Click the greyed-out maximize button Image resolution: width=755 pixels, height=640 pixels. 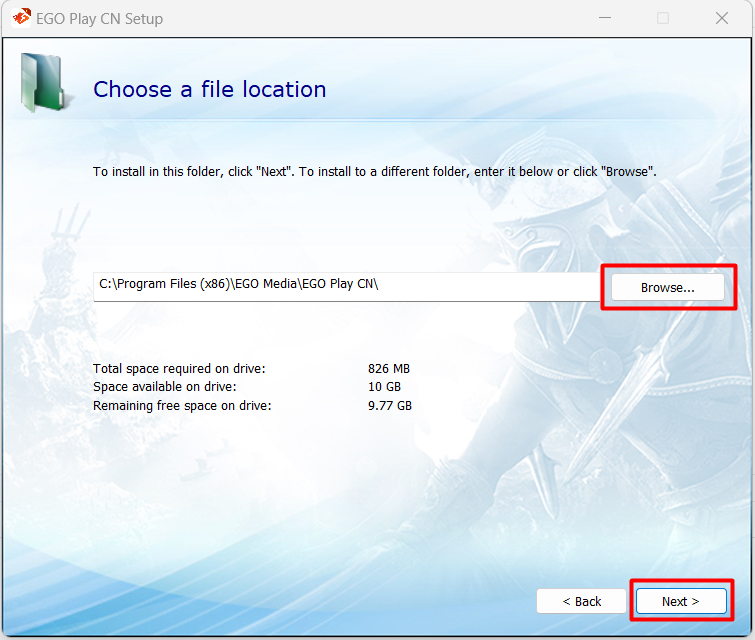pos(662,19)
